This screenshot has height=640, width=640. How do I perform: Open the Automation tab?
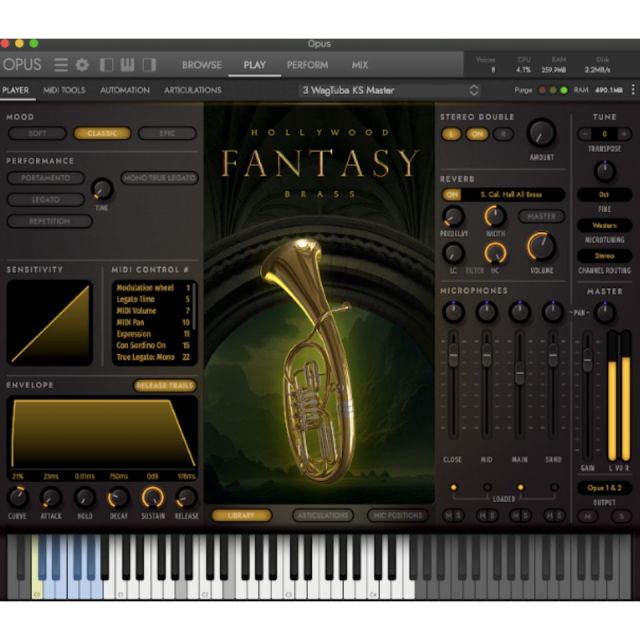[x=125, y=90]
